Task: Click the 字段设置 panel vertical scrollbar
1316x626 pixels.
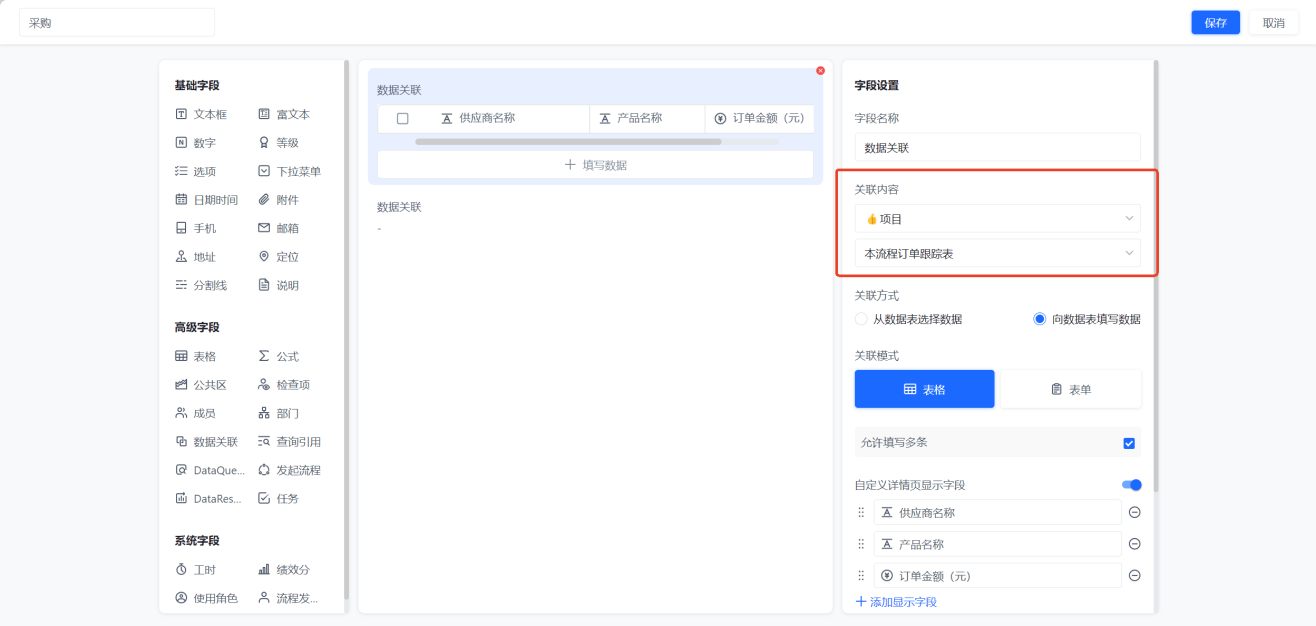Action: [x=1156, y=275]
